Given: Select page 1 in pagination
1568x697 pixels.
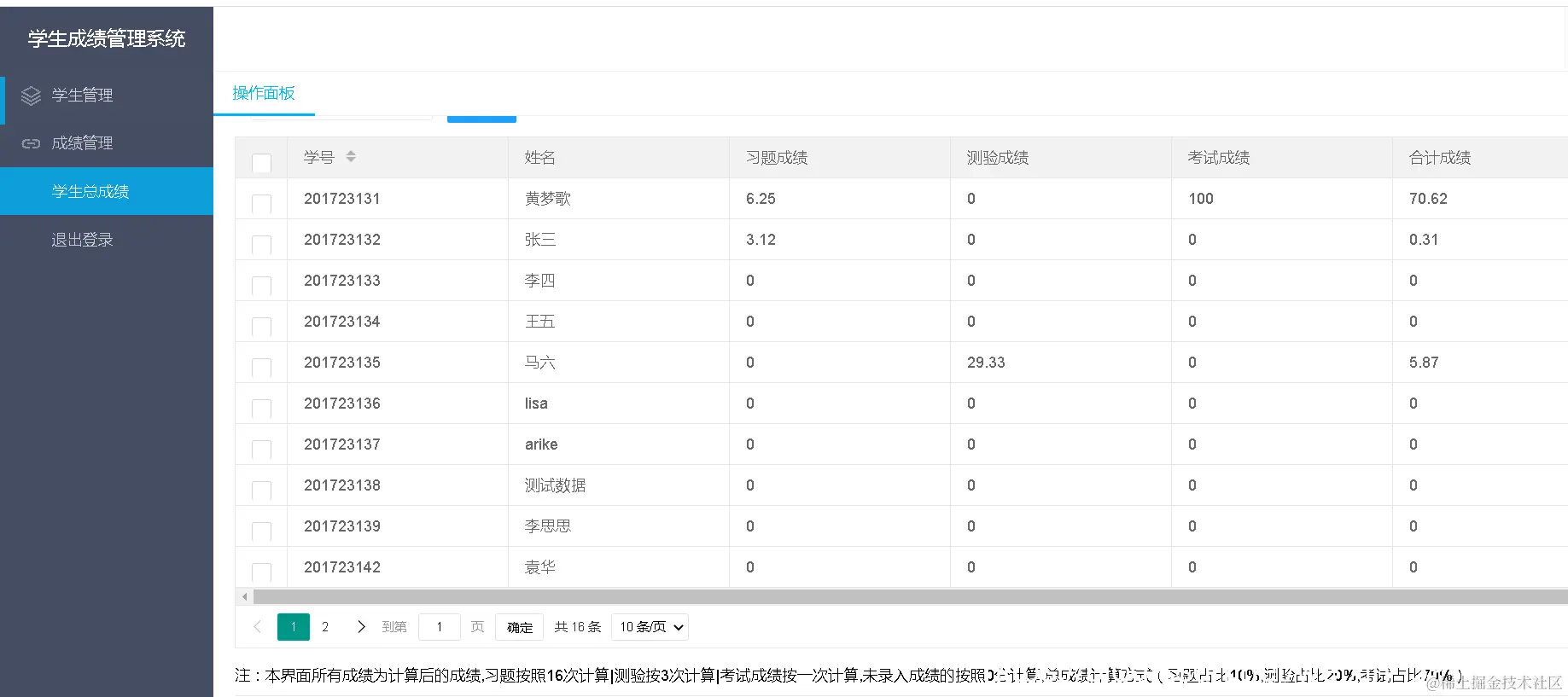Looking at the screenshot, I should (294, 627).
